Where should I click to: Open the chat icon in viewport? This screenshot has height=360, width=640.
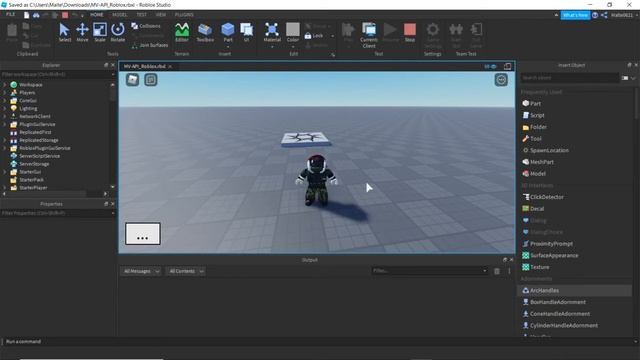pos(151,80)
